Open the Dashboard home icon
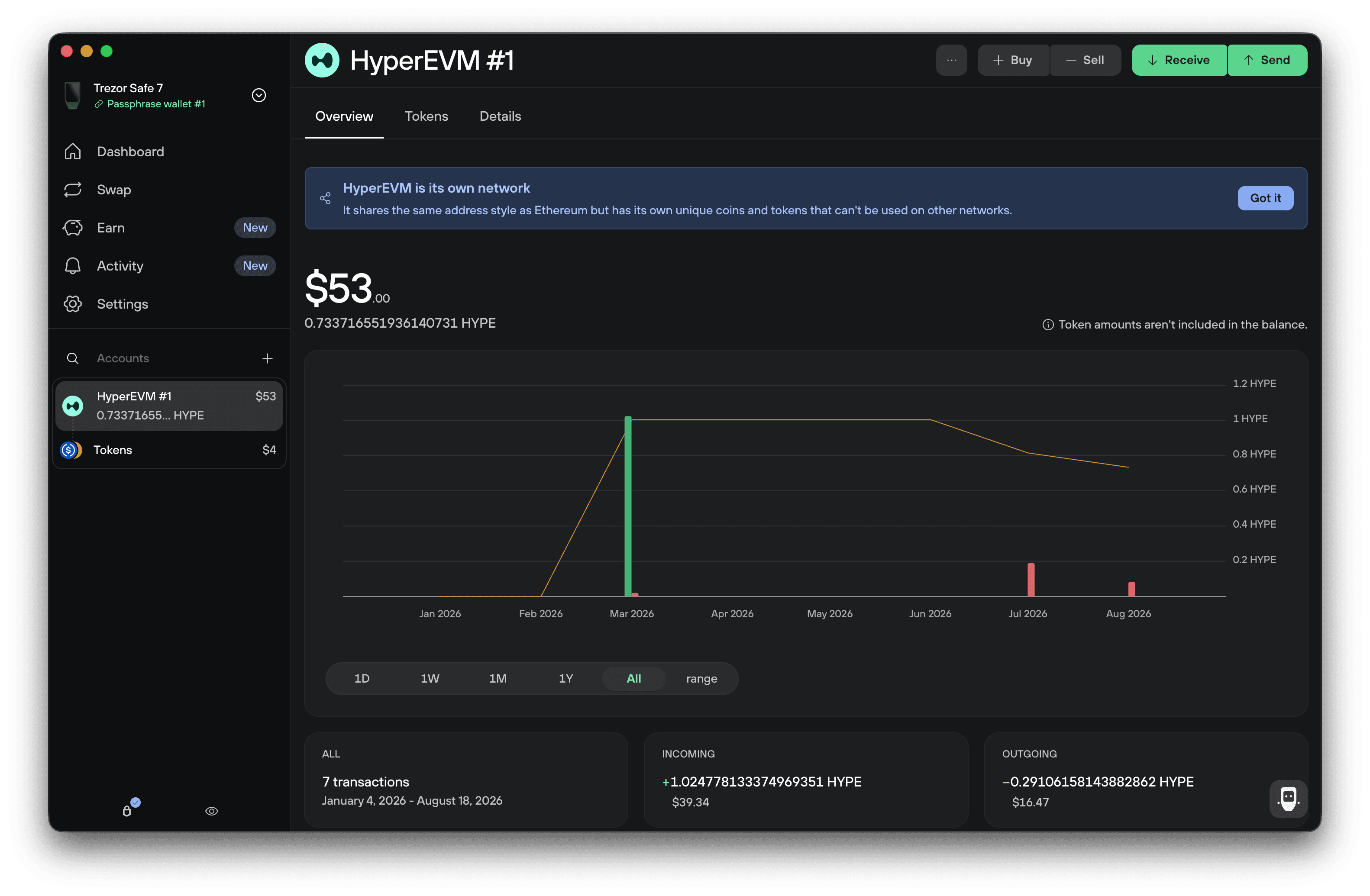 pos(73,151)
